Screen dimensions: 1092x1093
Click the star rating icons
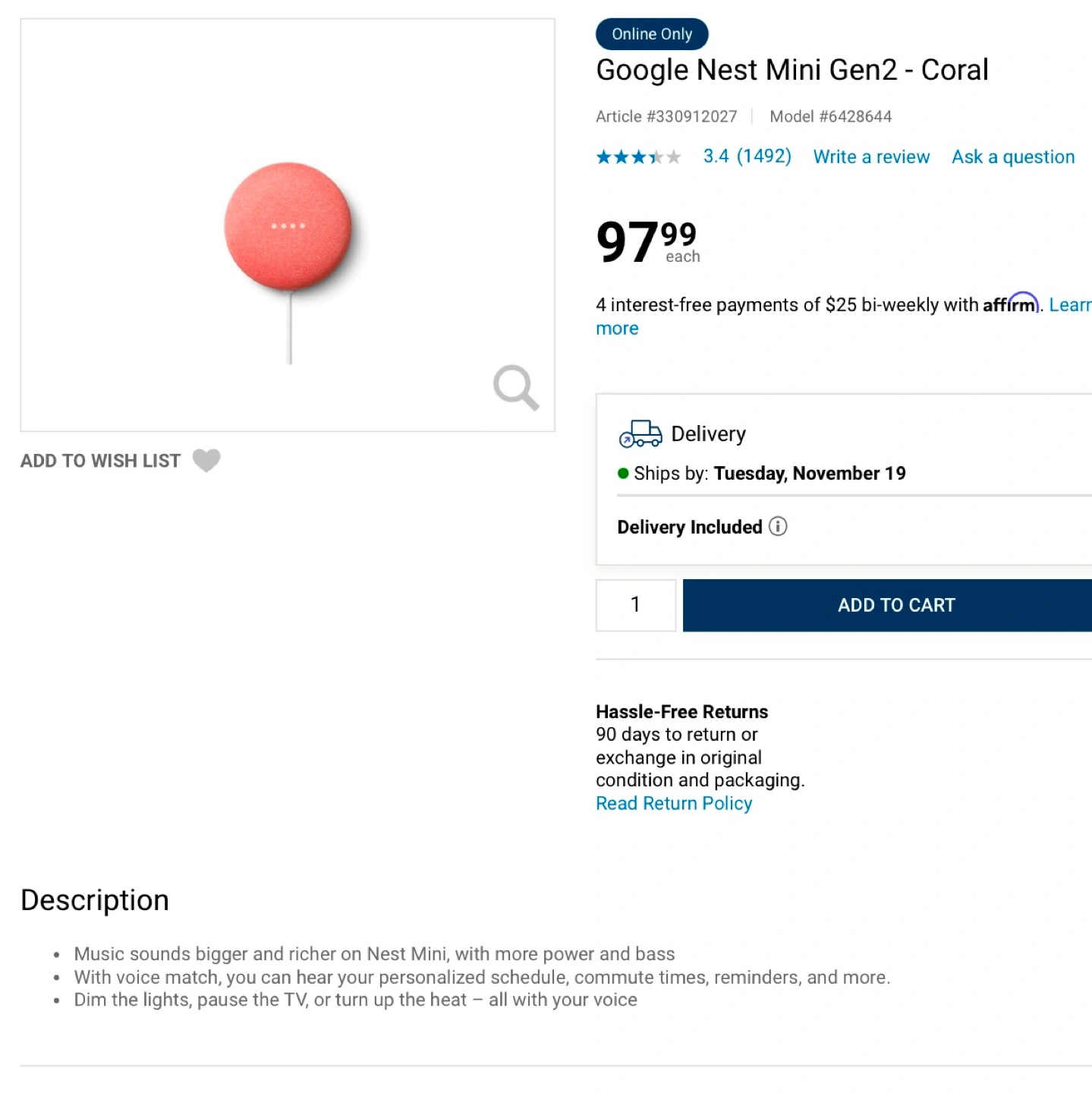[x=638, y=157]
